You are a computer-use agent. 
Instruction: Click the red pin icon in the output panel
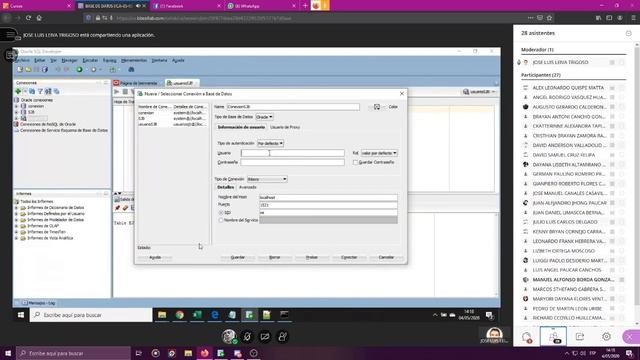click(118, 208)
